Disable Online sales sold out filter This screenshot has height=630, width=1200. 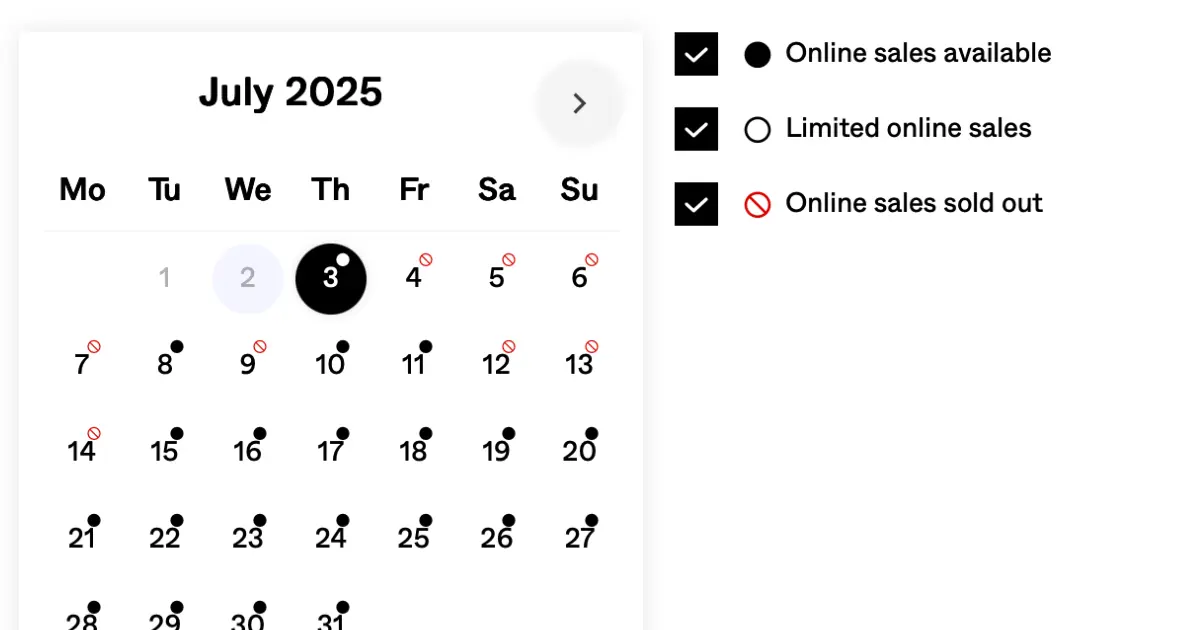696,204
